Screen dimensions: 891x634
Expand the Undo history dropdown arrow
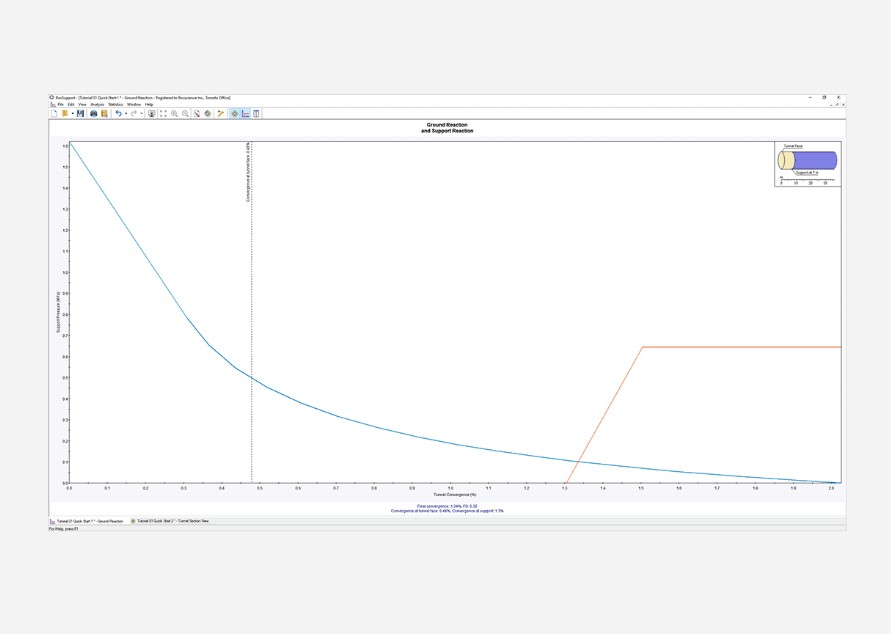point(126,114)
